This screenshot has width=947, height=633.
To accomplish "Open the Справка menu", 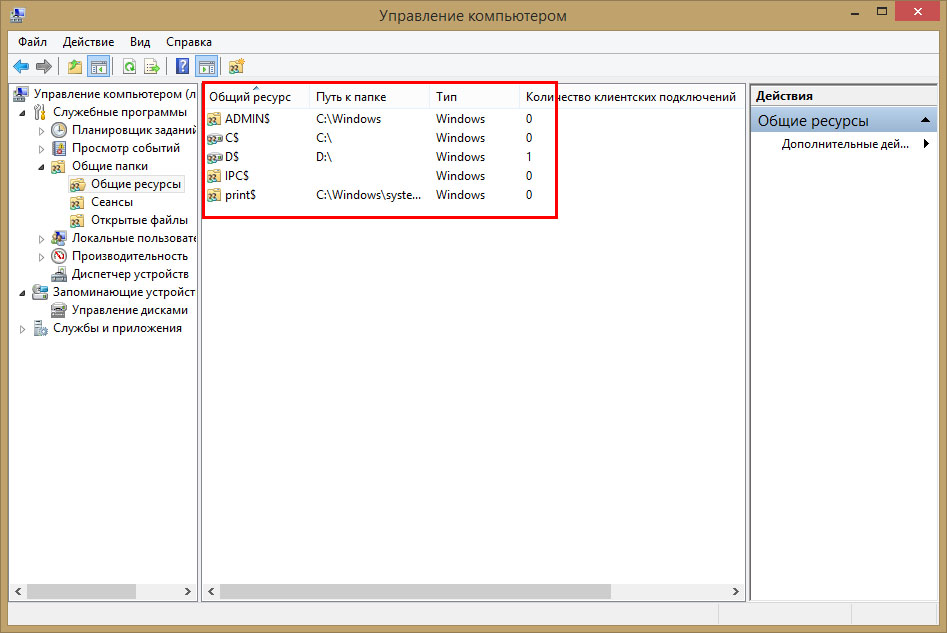I will tap(189, 42).
